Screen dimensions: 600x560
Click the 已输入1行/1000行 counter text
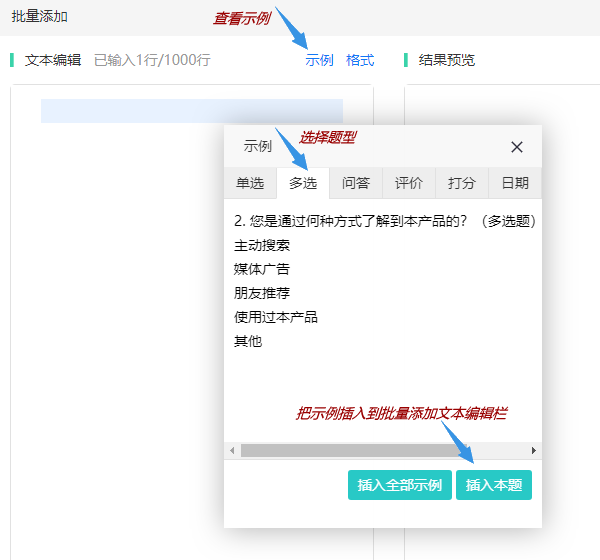point(152,60)
